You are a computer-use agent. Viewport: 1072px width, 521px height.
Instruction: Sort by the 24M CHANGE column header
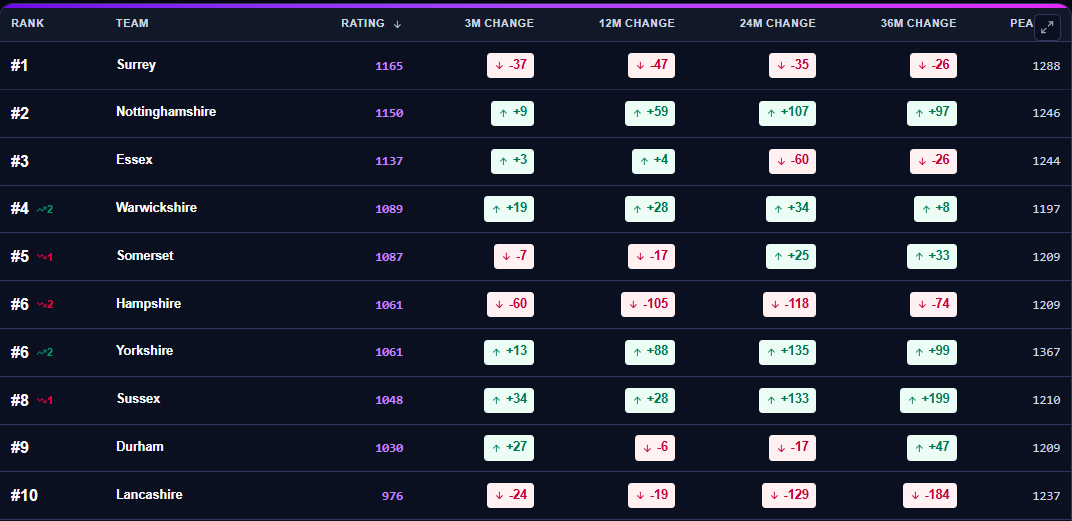tap(777, 23)
